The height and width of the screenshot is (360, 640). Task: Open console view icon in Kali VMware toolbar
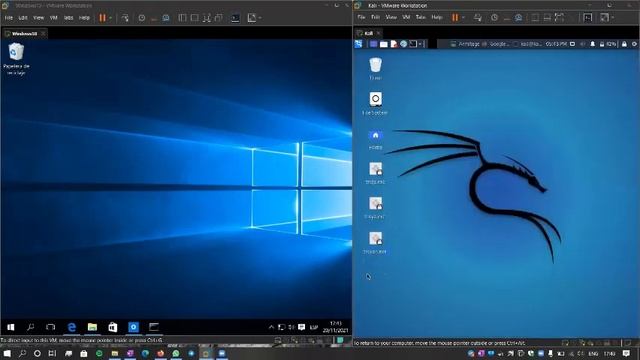(x=588, y=17)
